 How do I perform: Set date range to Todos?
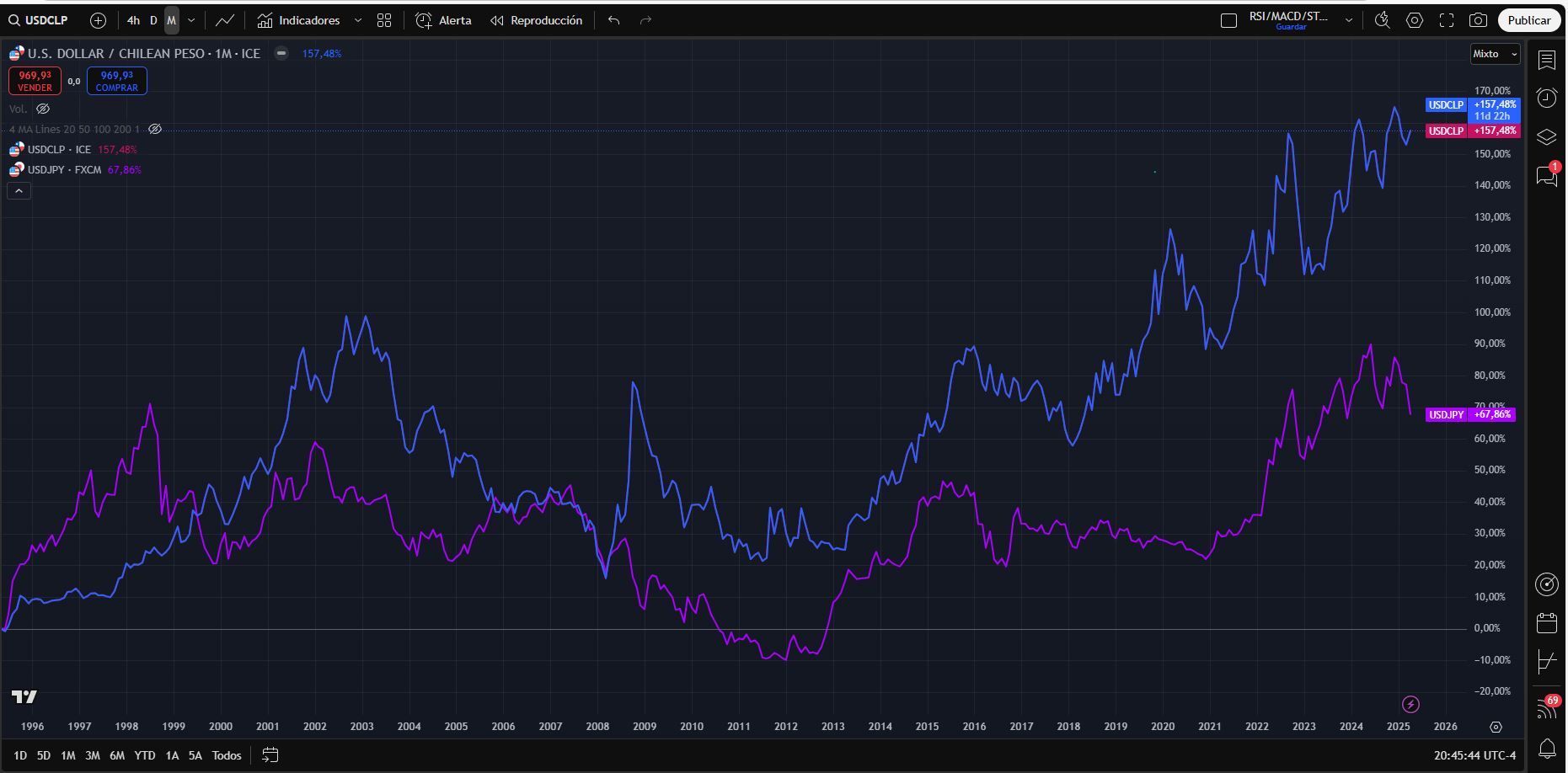click(x=227, y=755)
